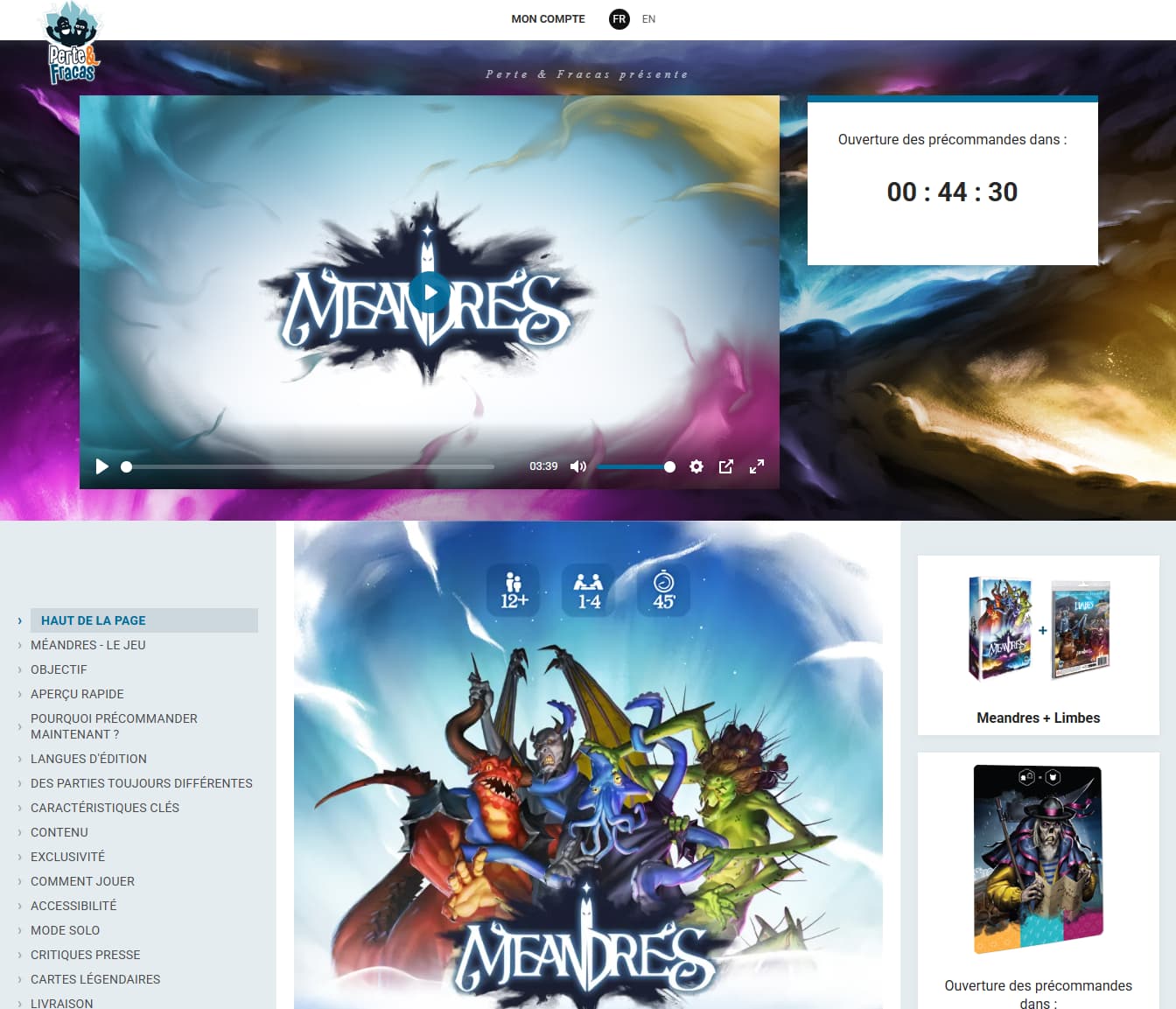
Task: Click the 03:39 video duration
Action: 543,466
